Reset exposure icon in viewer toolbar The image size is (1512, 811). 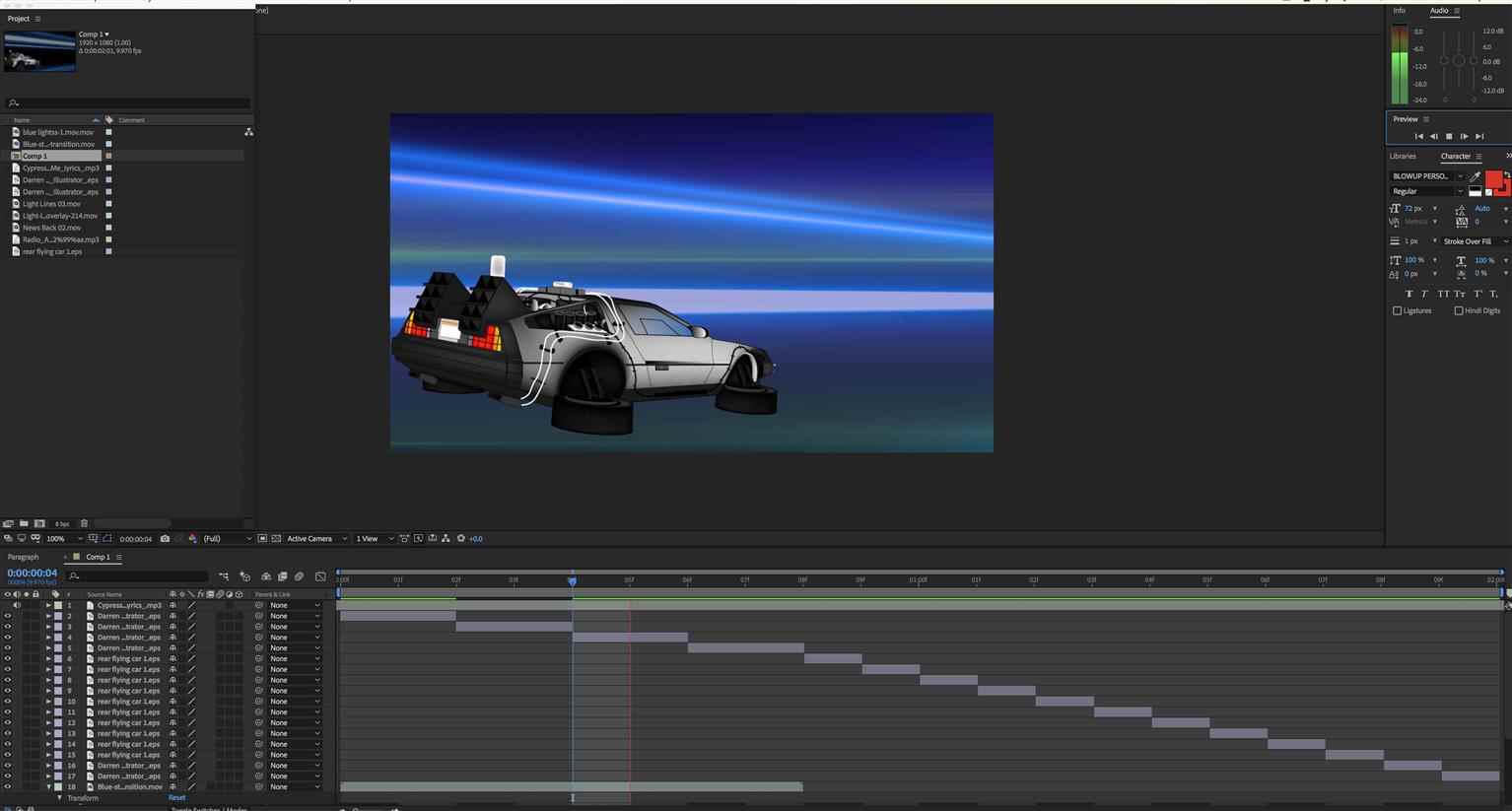(460, 538)
